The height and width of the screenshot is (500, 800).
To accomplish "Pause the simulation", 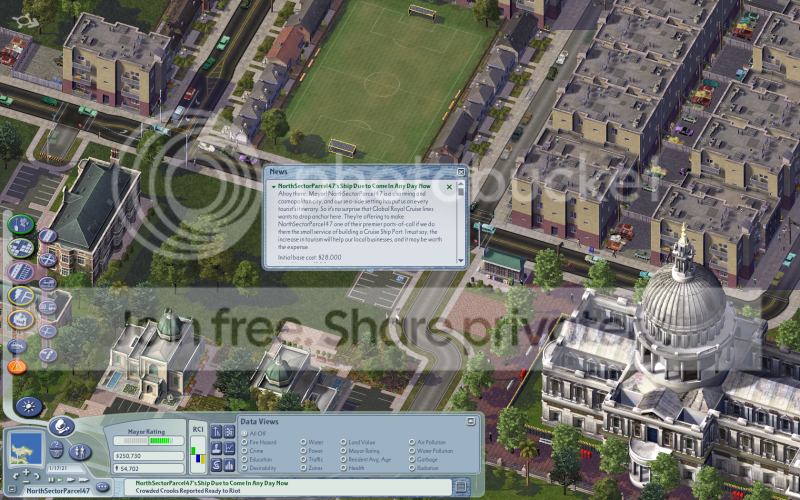I will pyautogui.click(x=51, y=480).
